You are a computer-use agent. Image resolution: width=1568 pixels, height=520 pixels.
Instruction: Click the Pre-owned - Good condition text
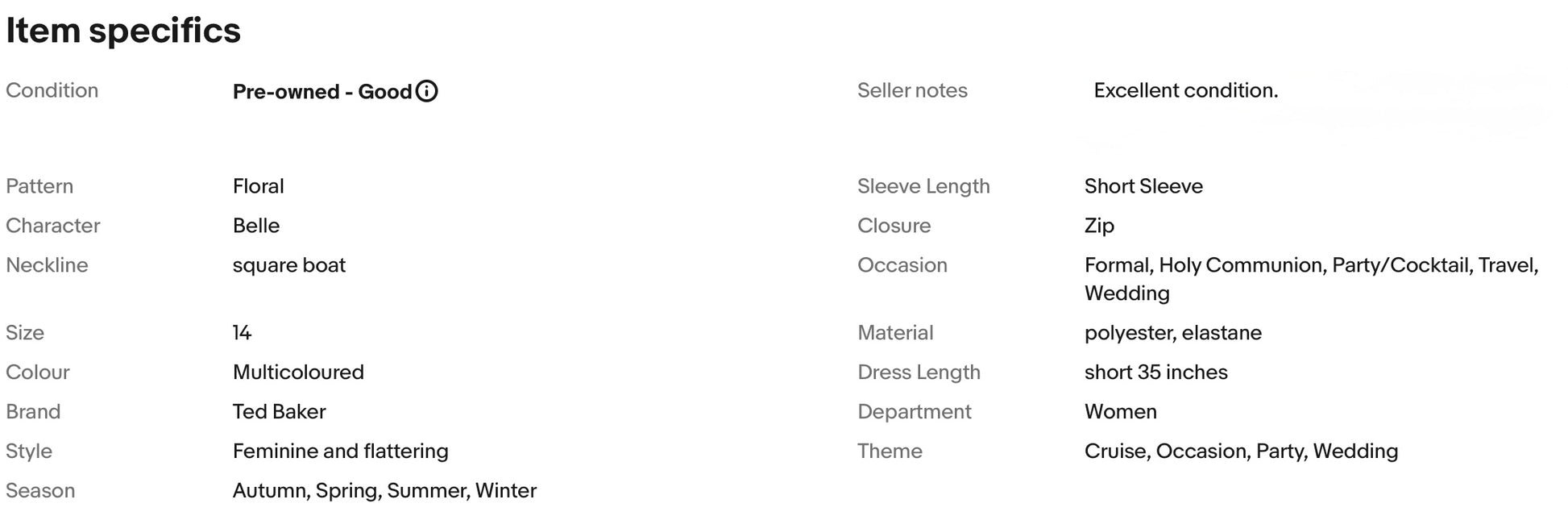point(321,92)
